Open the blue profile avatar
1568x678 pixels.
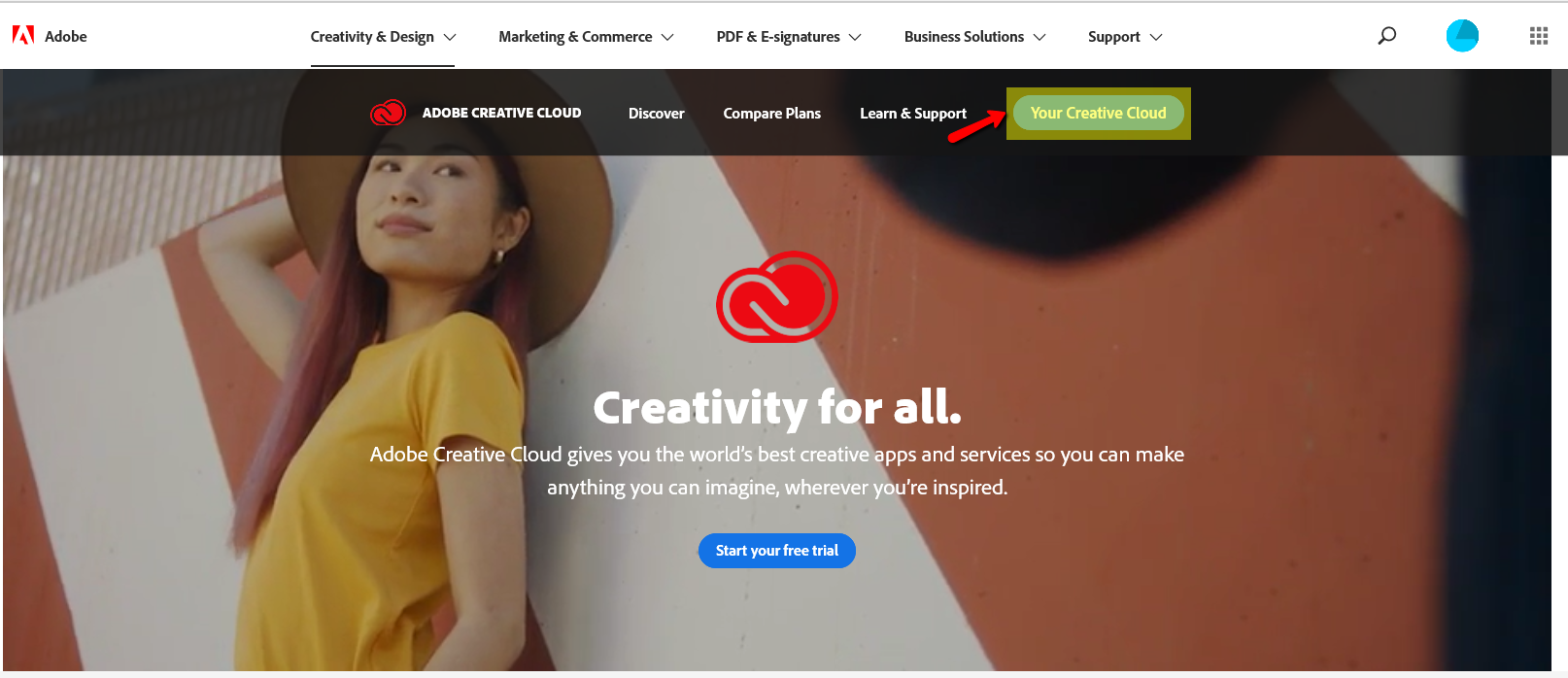1462,36
